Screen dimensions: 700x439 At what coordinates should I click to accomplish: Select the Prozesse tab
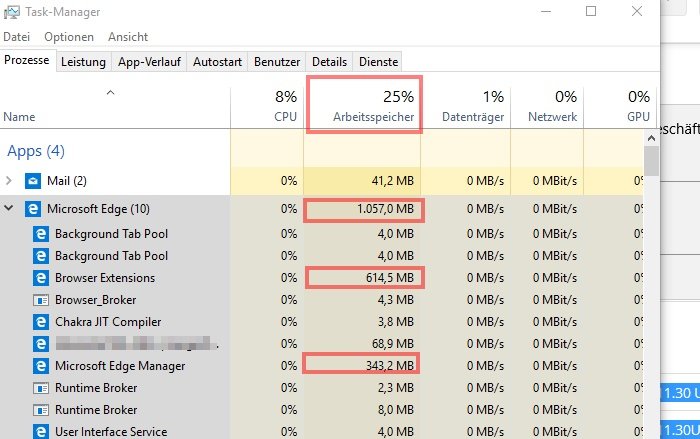pos(27,60)
